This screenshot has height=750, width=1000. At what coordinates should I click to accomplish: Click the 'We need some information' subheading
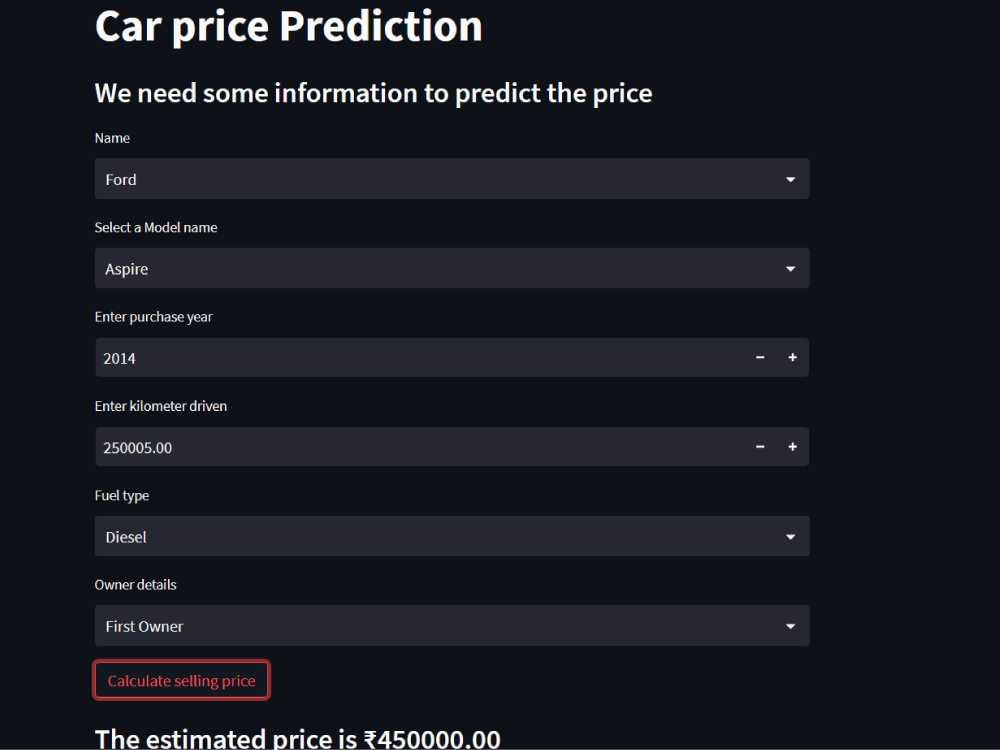pos(373,94)
